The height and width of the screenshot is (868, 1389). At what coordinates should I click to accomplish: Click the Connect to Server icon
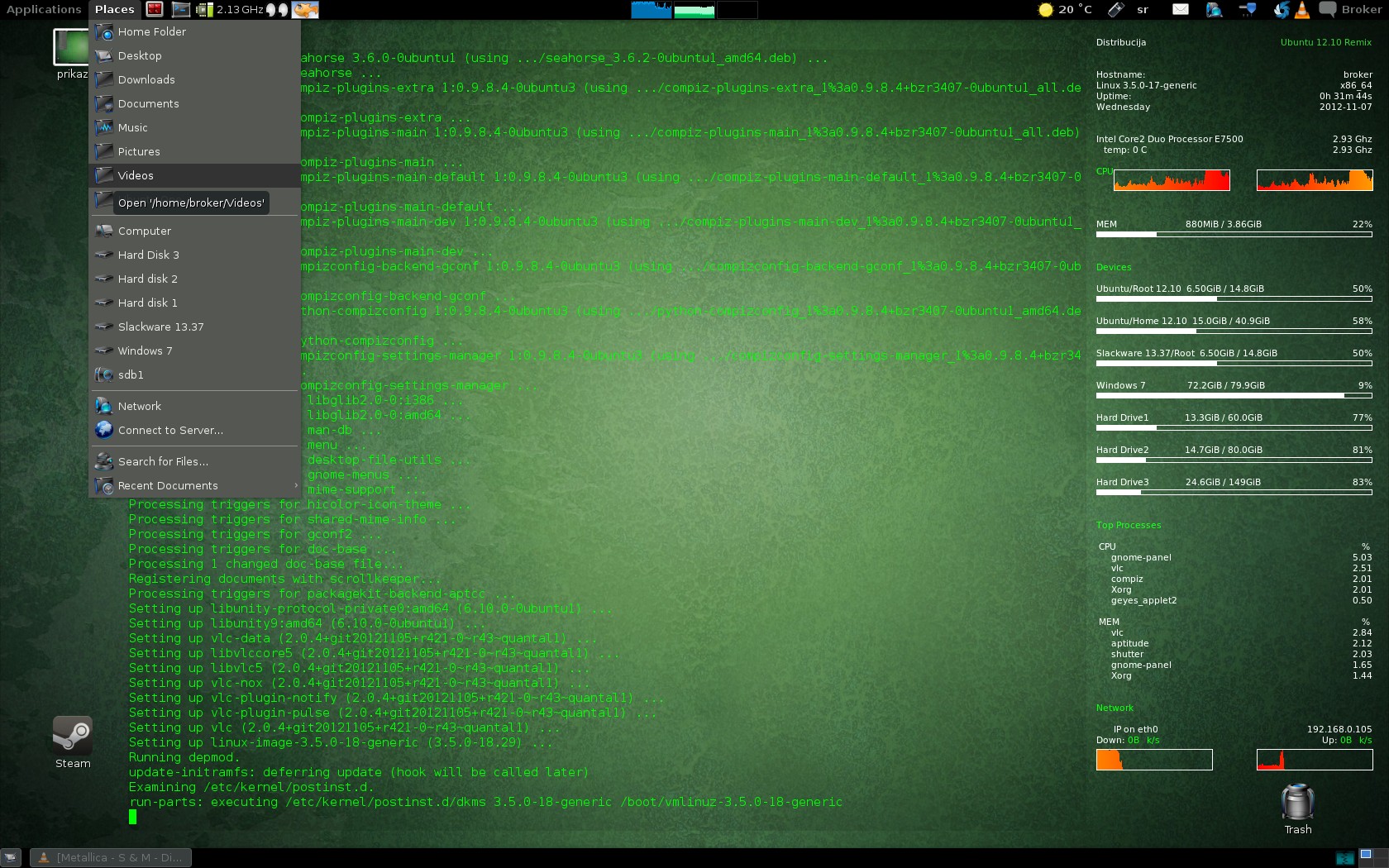click(x=104, y=430)
